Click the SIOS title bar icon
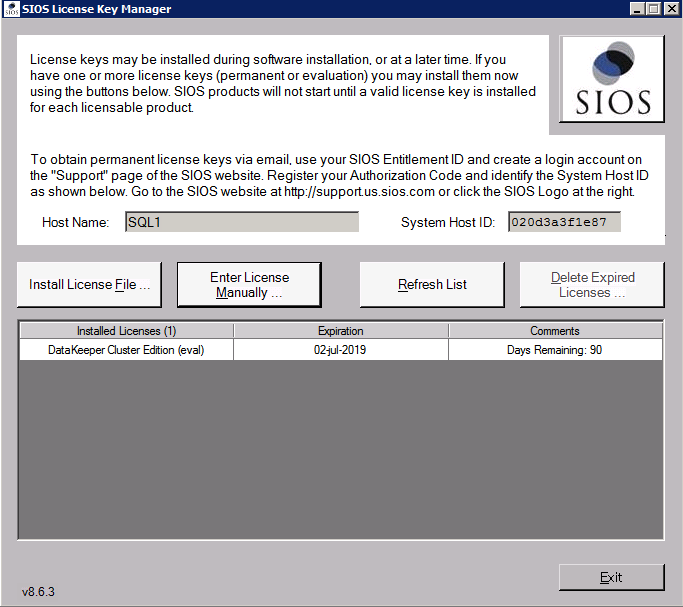This screenshot has width=683, height=607. click(x=11, y=9)
